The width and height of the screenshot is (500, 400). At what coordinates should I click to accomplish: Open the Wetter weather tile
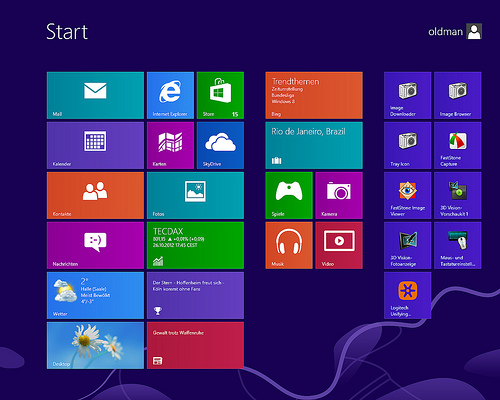(x=95, y=295)
